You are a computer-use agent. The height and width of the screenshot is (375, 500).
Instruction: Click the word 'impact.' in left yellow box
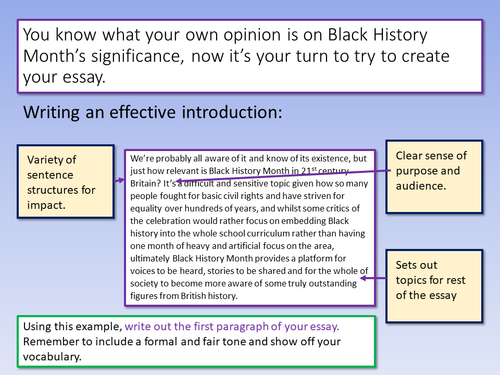[46, 205]
